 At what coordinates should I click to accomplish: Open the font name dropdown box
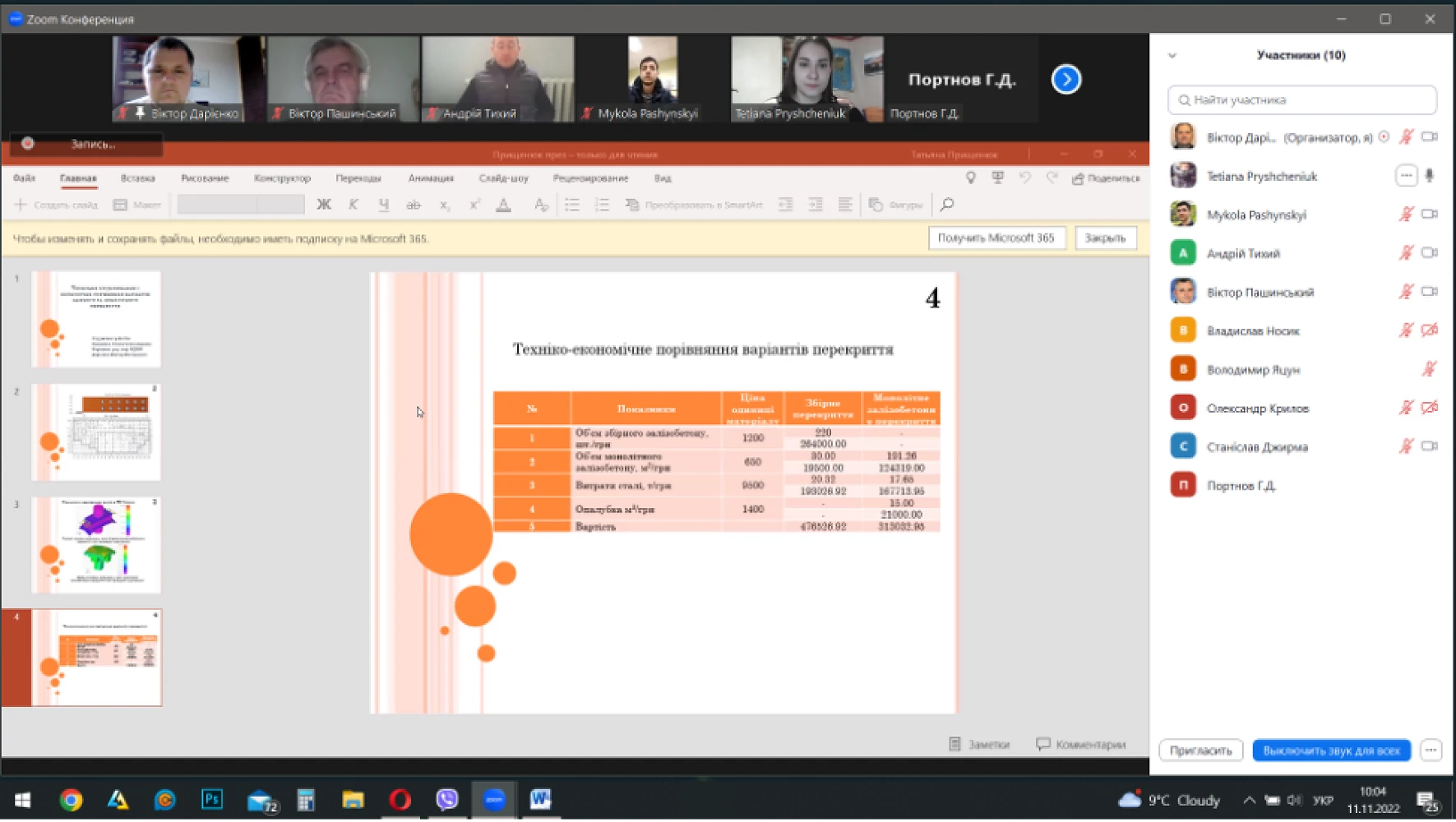click(218, 205)
